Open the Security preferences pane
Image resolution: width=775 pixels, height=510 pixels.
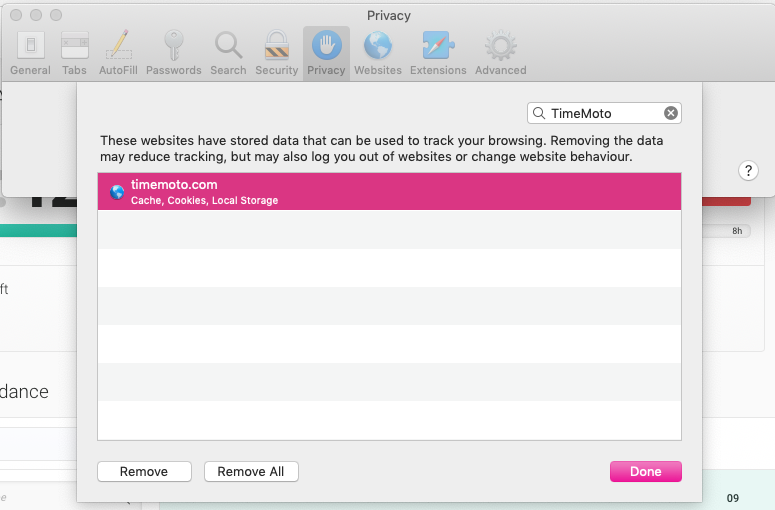(x=276, y=53)
